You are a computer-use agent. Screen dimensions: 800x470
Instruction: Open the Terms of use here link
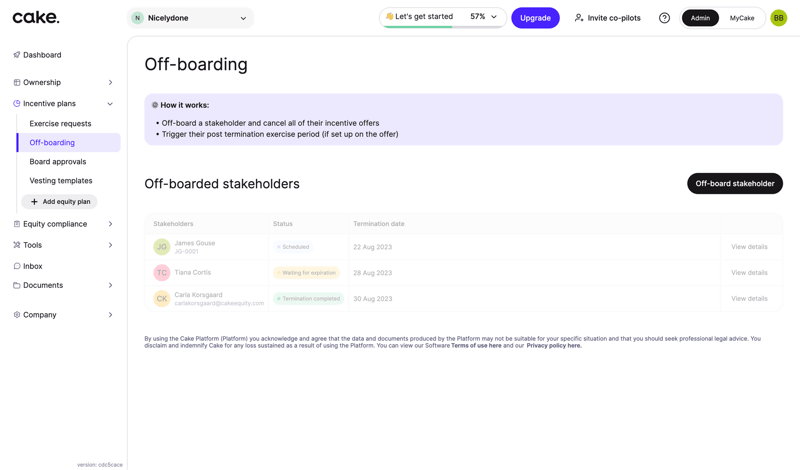476,346
